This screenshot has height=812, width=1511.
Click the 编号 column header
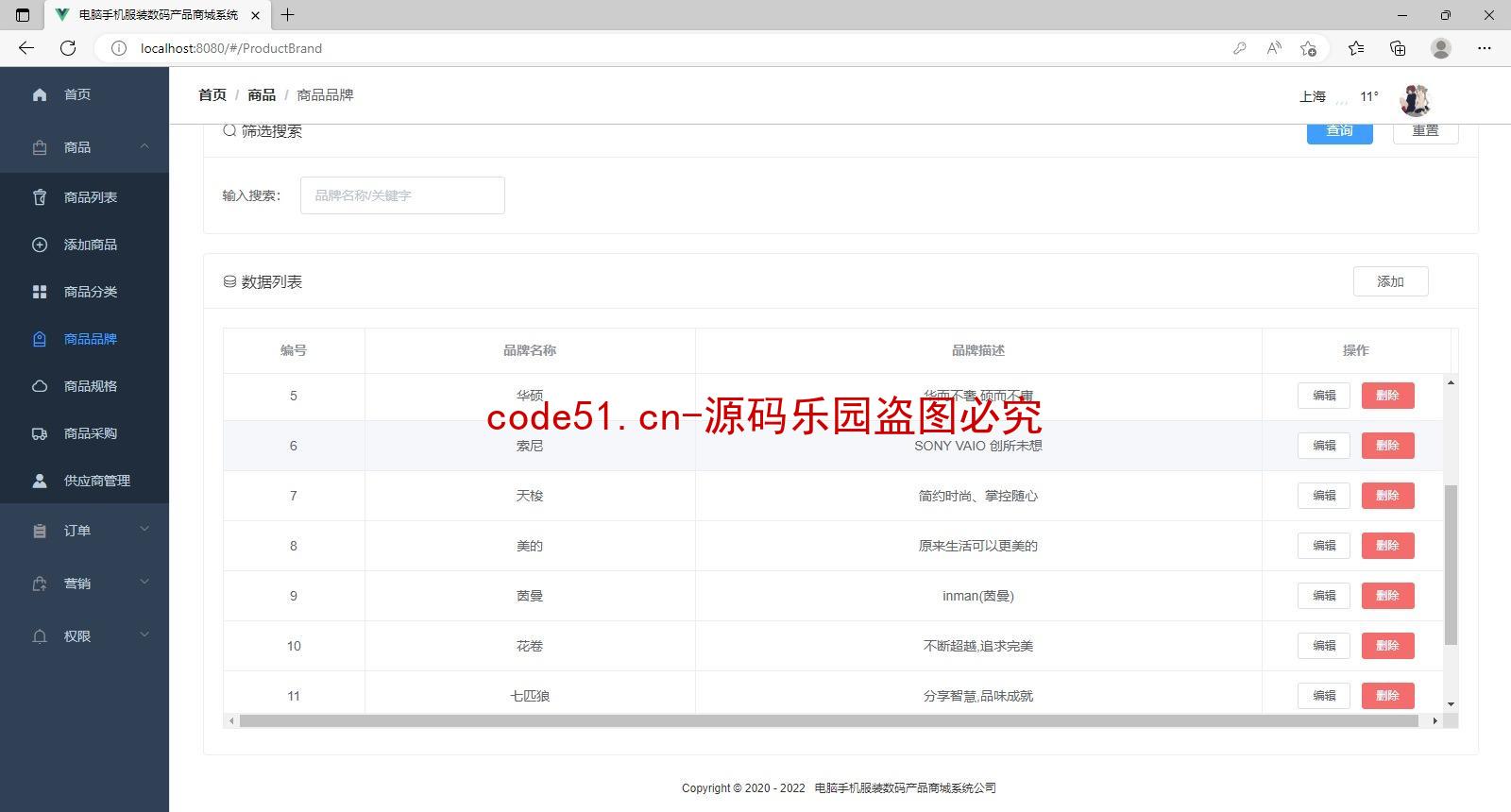[294, 350]
